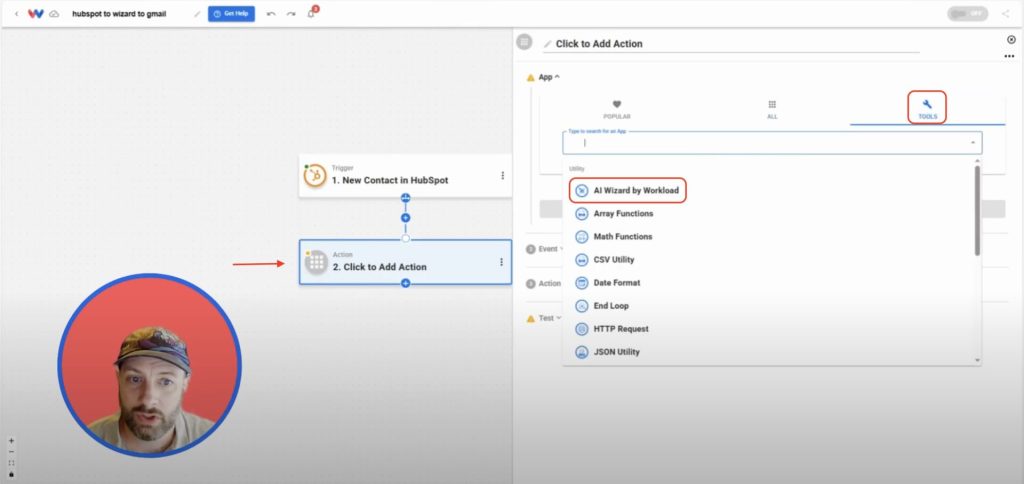Open the panel's more options ellipsis
1024x484 pixels.
[1009, 56]
